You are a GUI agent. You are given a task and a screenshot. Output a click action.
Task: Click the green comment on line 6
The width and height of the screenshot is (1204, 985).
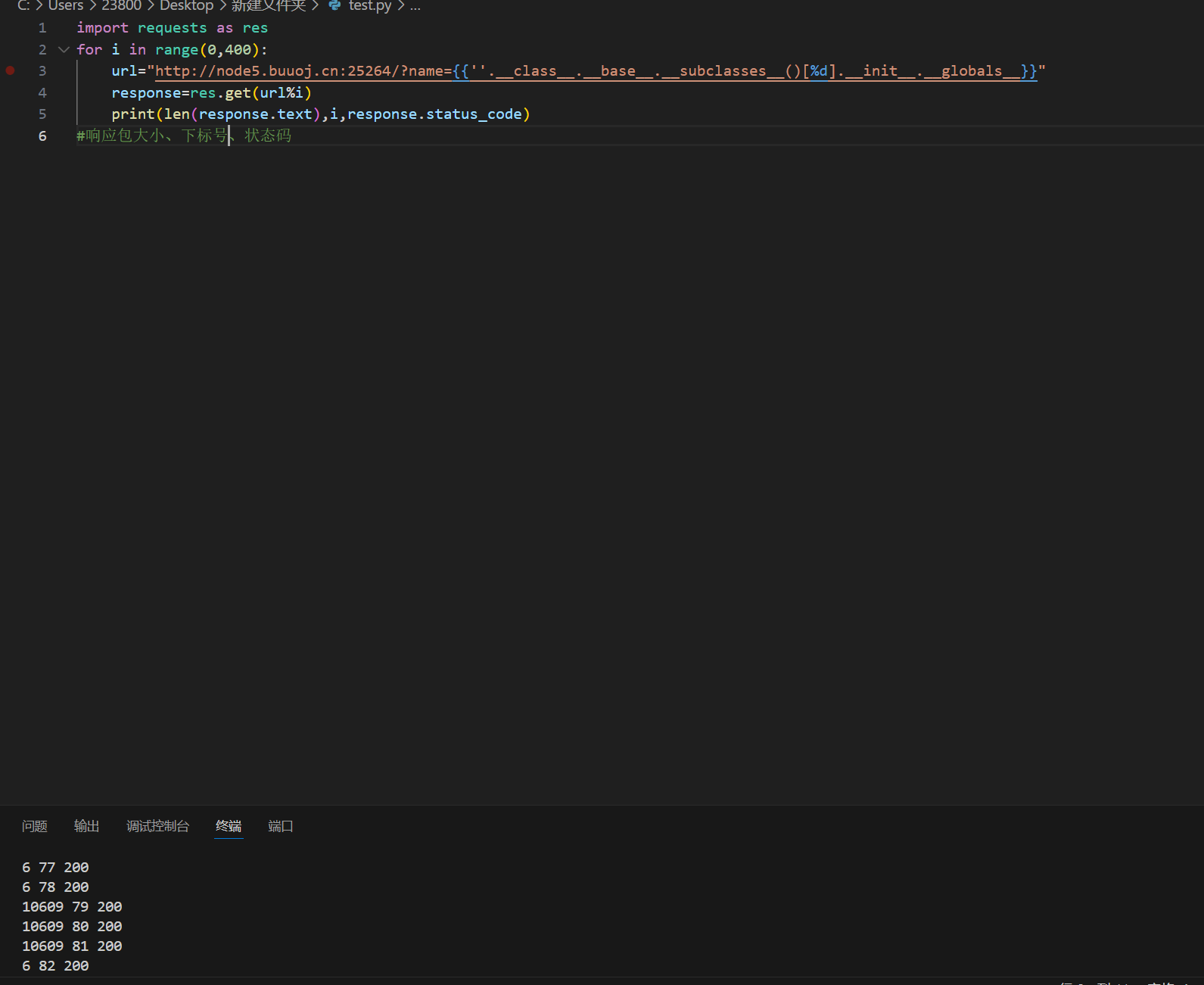click(184, 136)
